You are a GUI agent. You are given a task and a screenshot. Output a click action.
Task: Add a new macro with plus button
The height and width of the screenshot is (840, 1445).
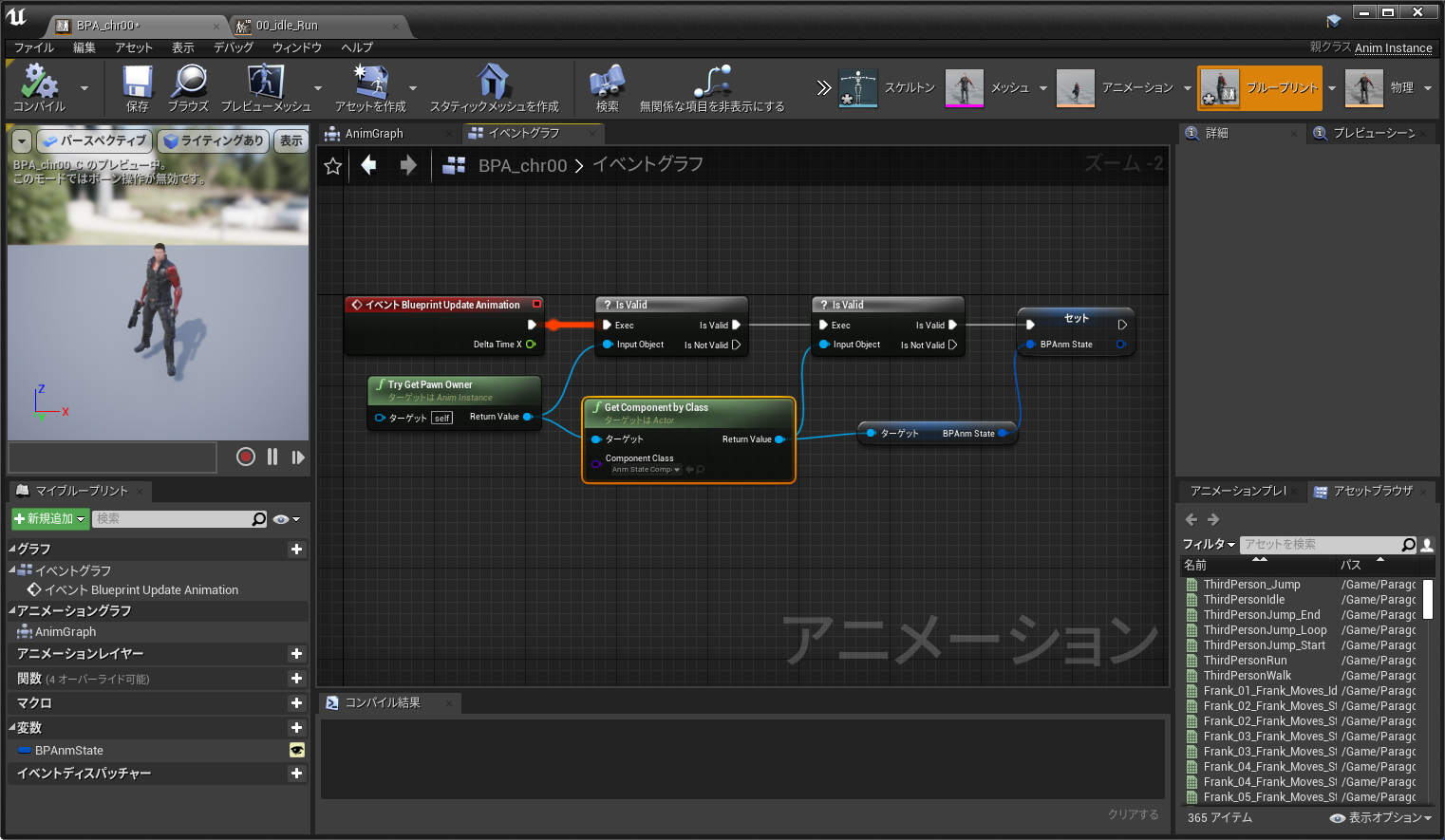pos(297,702)
